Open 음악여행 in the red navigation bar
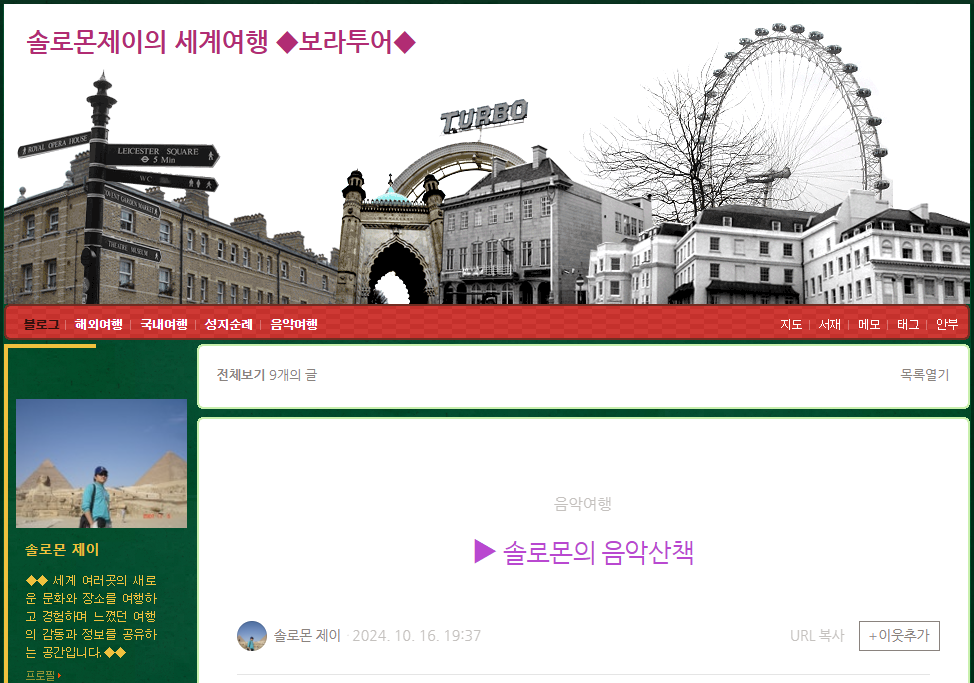This screenshot has height=683, width=974. [294, 325]
